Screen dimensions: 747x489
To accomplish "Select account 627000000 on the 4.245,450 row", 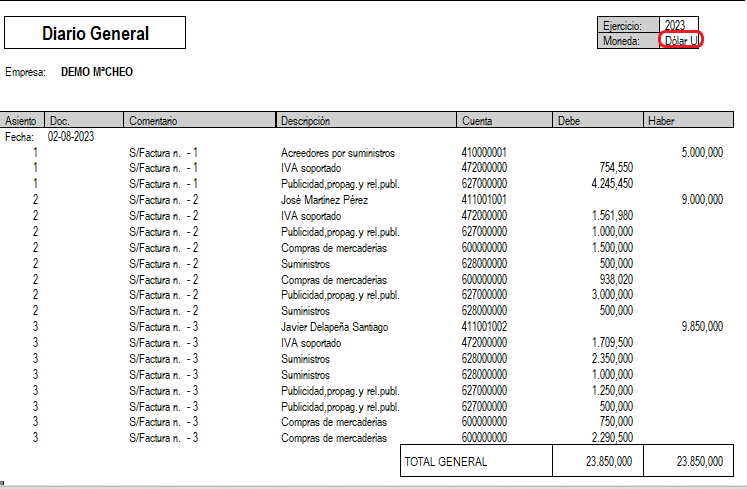I will tap(484, 183).
